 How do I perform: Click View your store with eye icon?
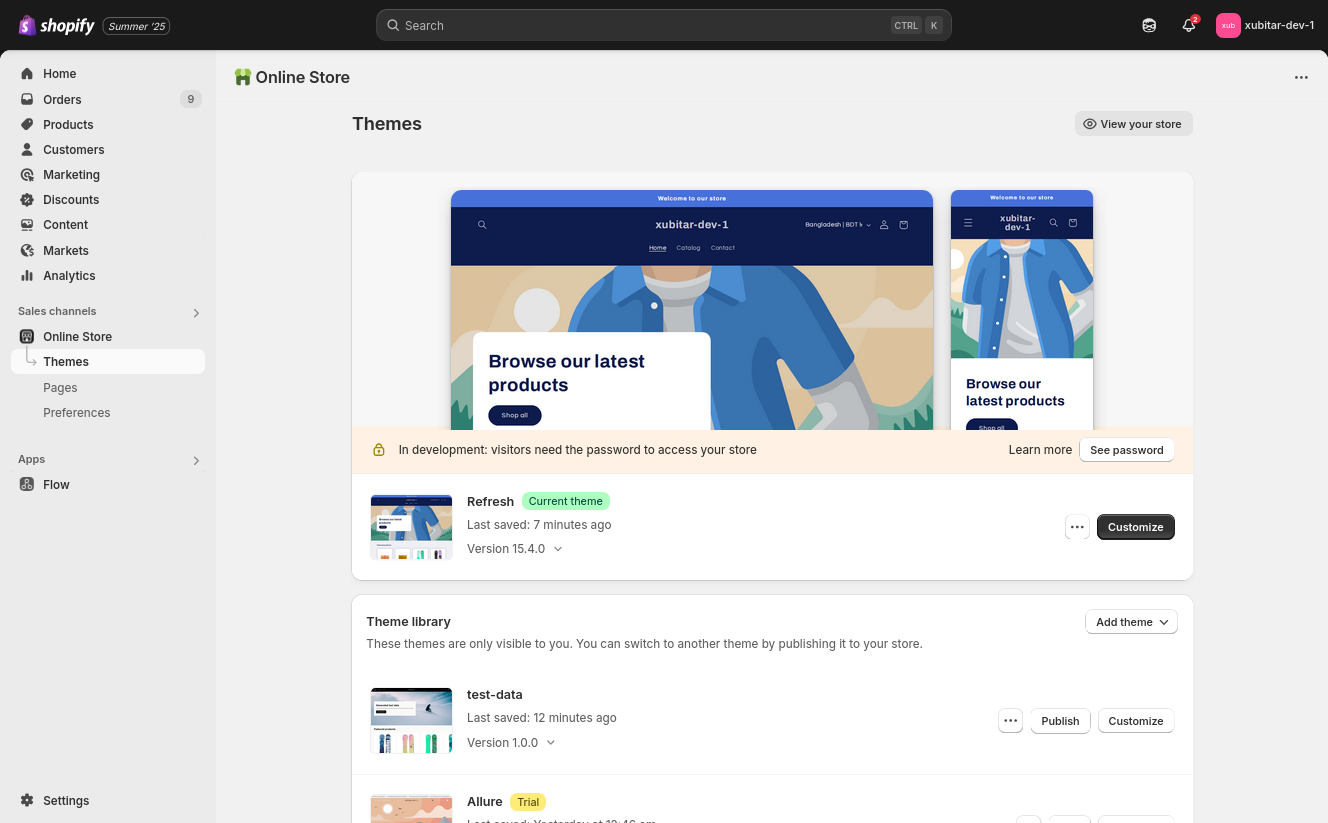[1133, 124]
